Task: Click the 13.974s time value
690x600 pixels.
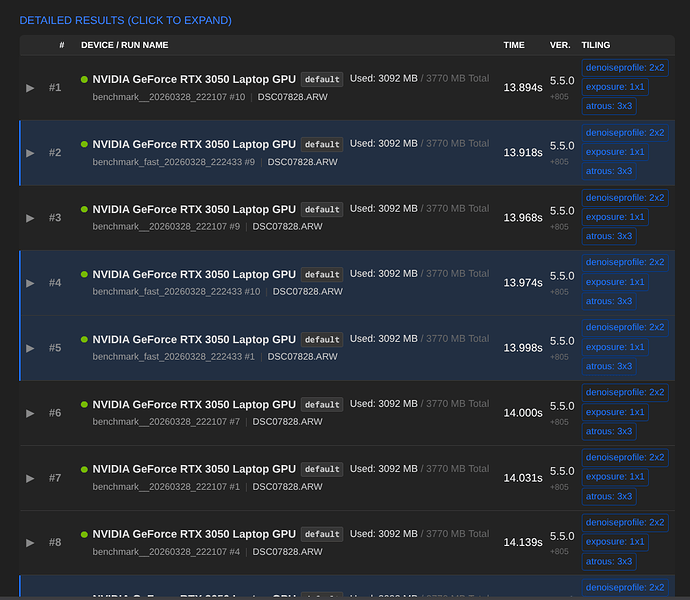Action: [x=523, y=283]
